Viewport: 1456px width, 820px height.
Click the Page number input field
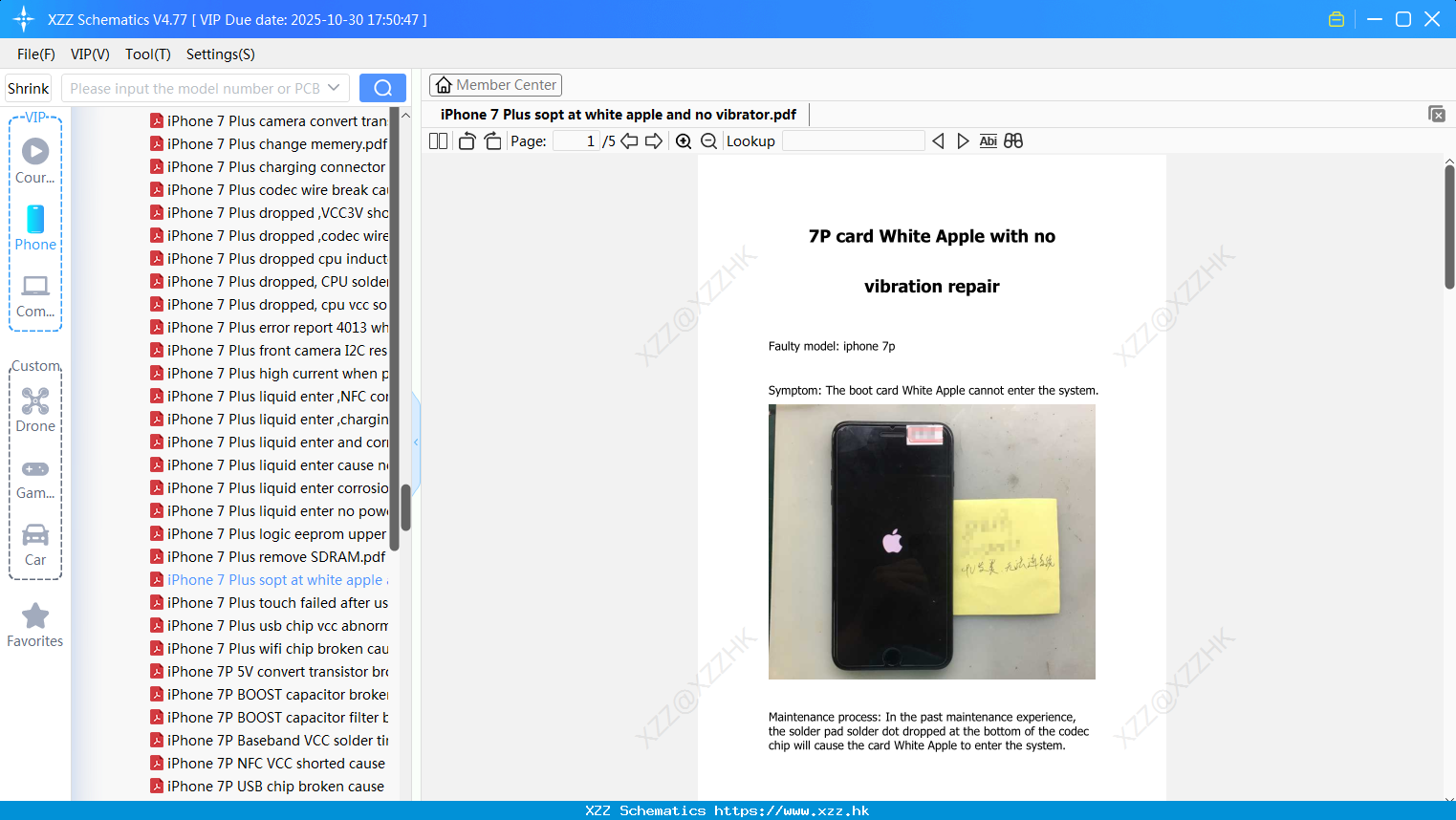click(576, 141)
